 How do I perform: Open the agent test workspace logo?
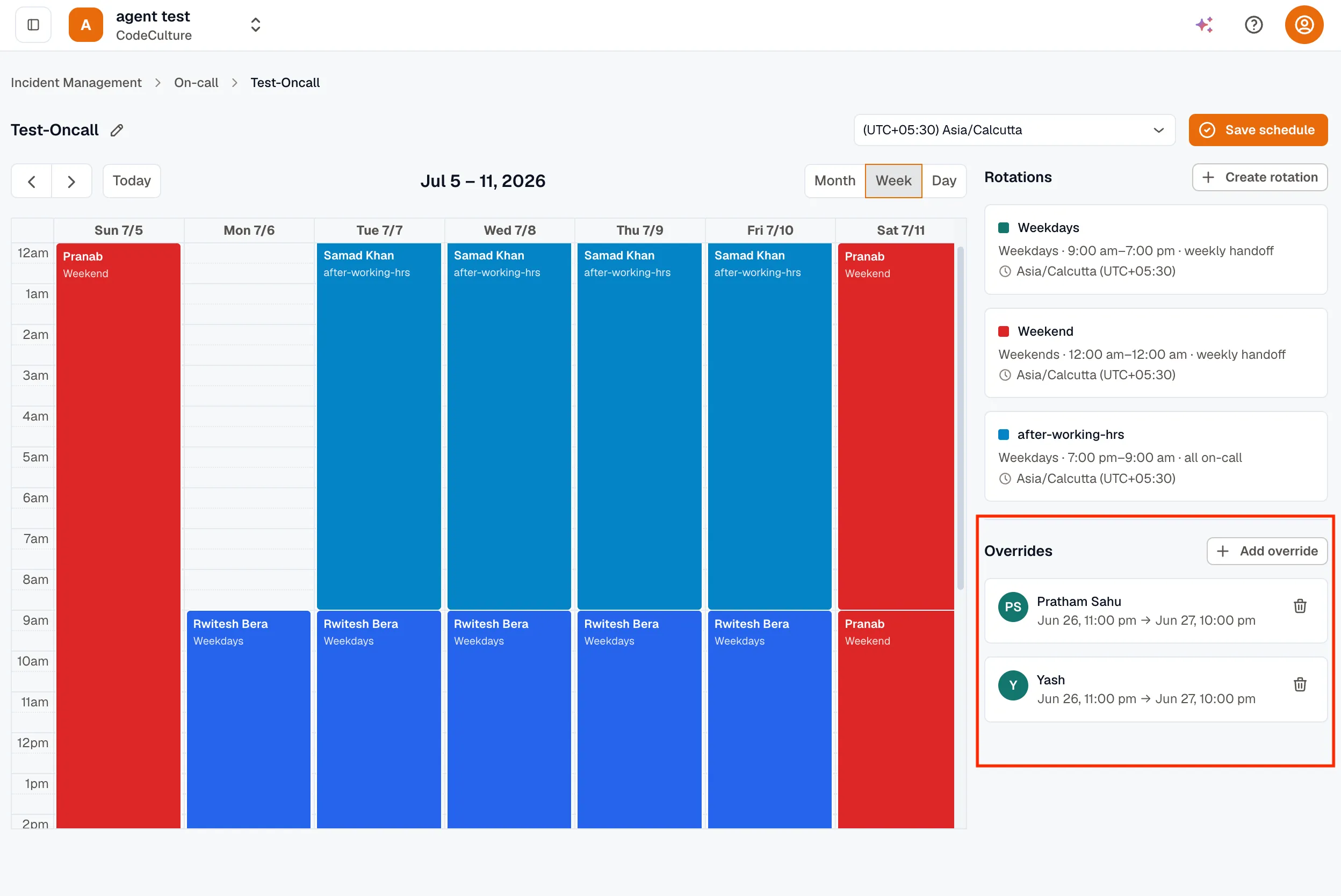click(x=86, y=25)
